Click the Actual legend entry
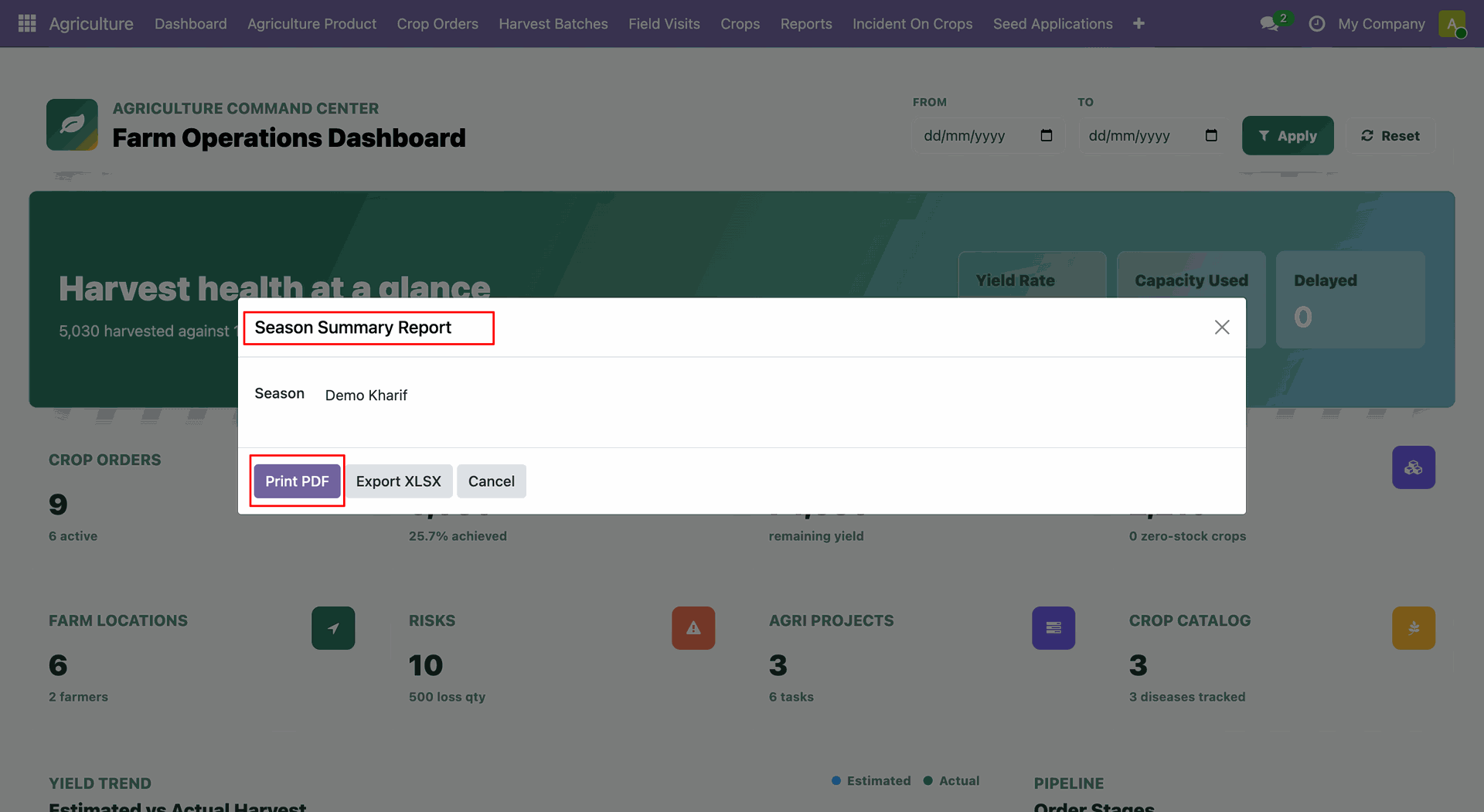The image size is (1484, 812). coord(951,781)
